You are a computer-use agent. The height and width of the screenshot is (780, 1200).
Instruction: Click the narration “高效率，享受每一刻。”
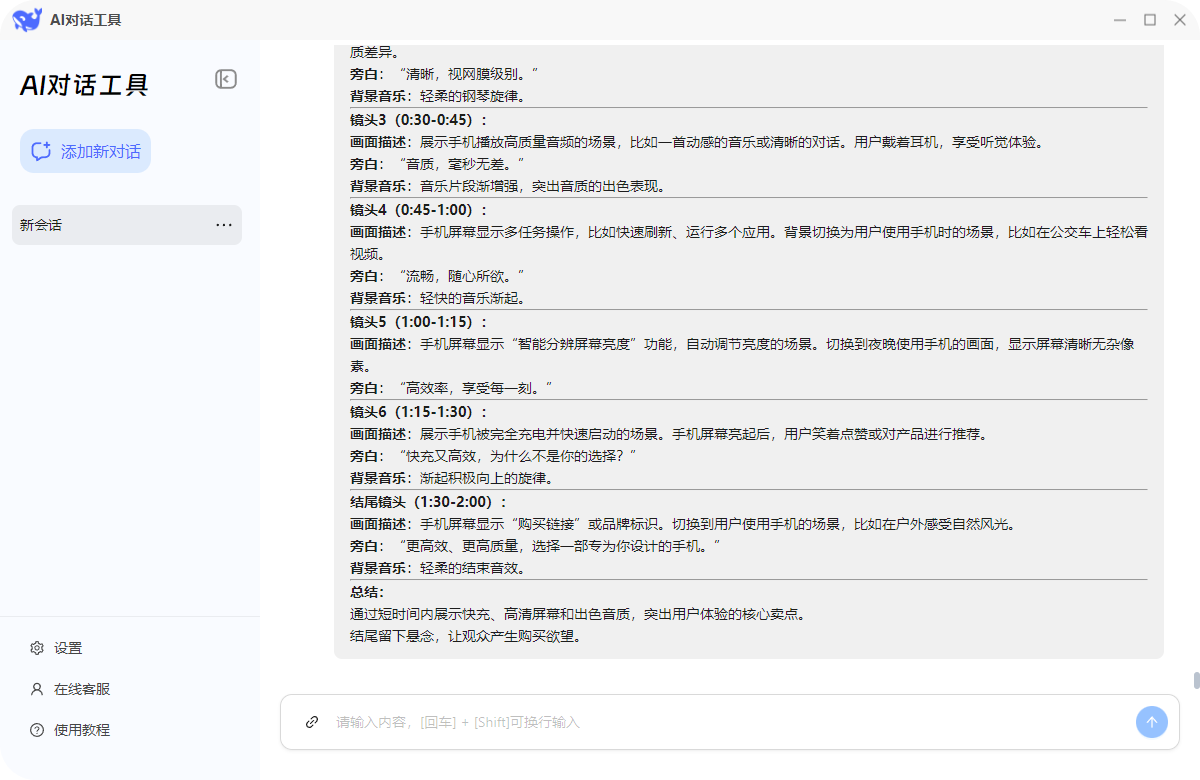pyautogui.click(x=475, y=388)
